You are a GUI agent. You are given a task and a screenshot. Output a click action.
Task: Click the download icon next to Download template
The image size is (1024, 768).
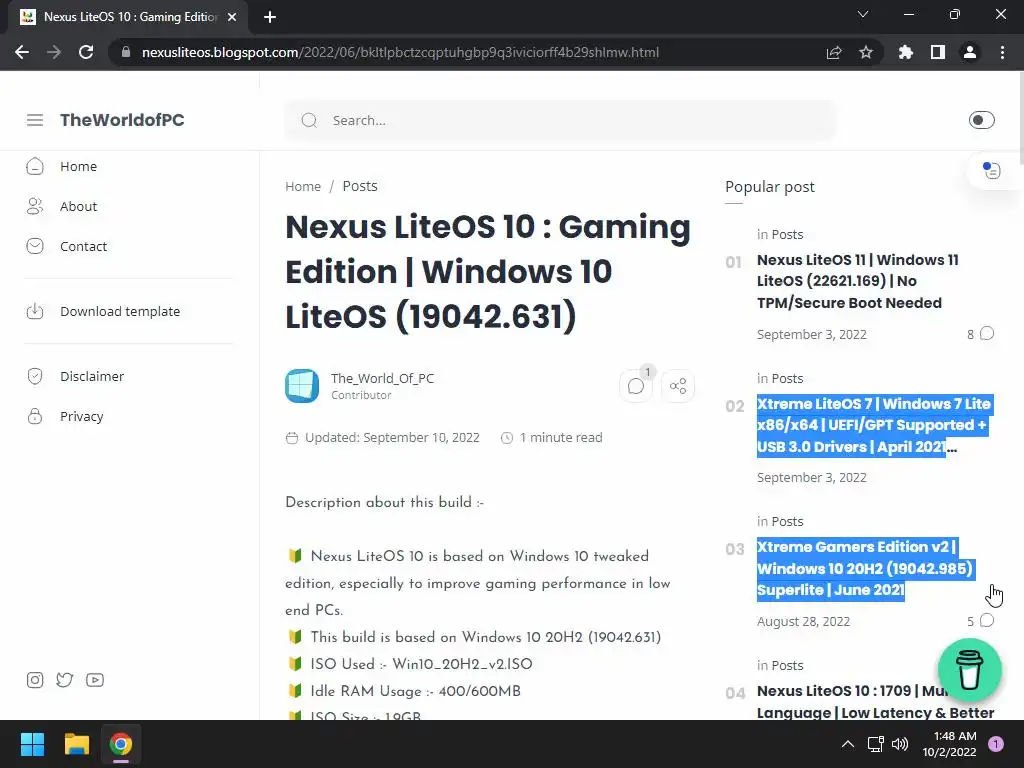point(35,312)
